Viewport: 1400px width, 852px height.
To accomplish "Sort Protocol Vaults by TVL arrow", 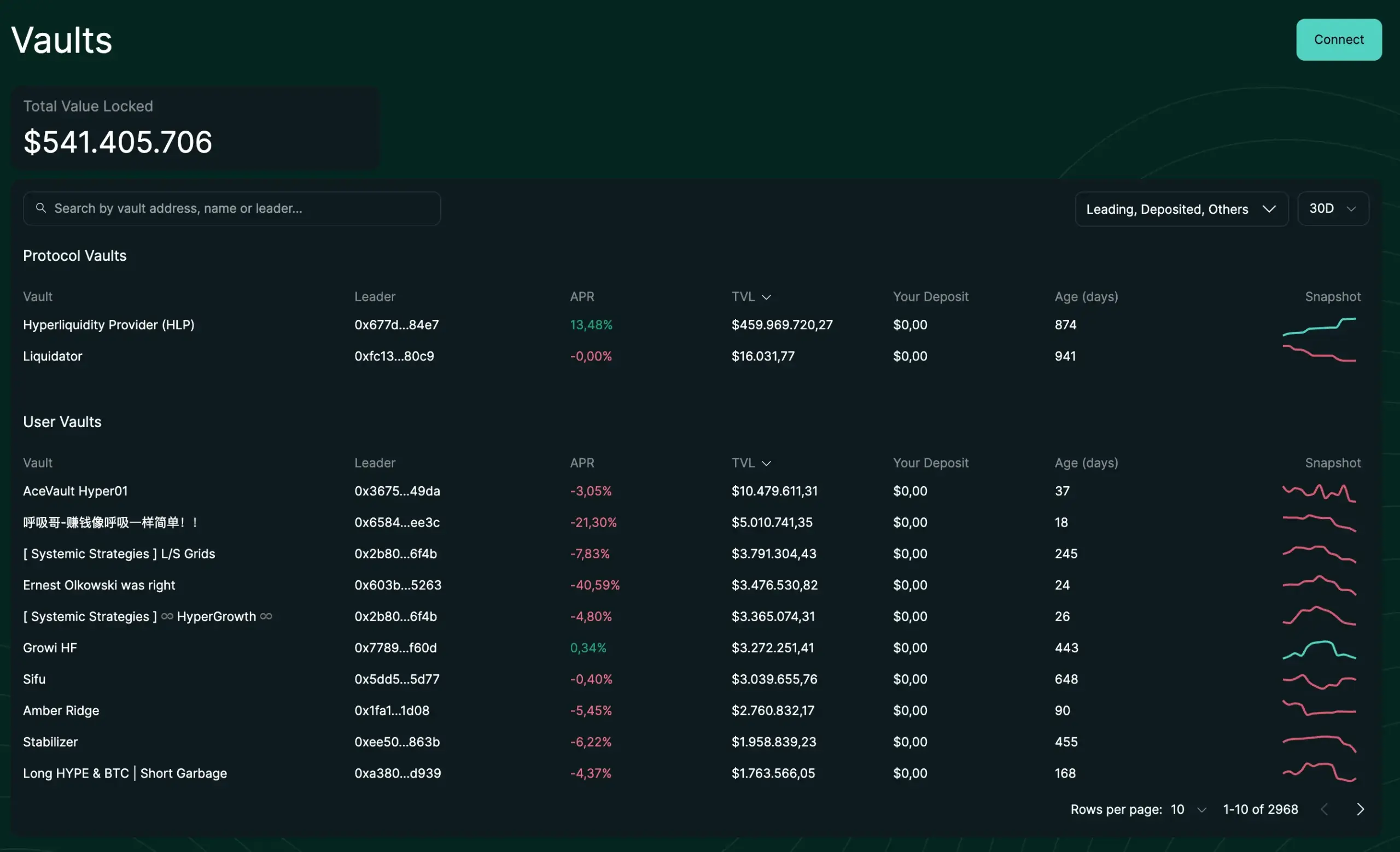I will (766, 297).
